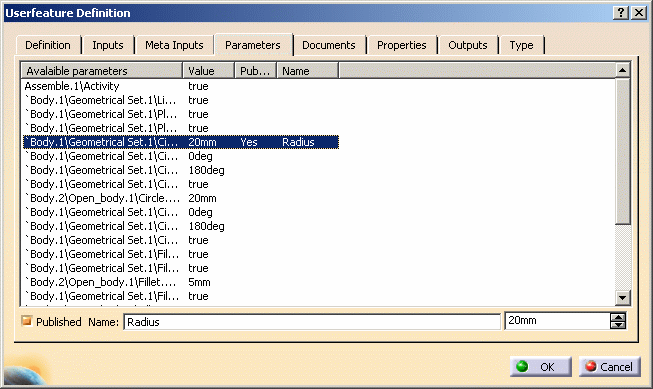Screen dimensions: 653x389
Task: Sort by the Value column header
Action: (209, 71)
